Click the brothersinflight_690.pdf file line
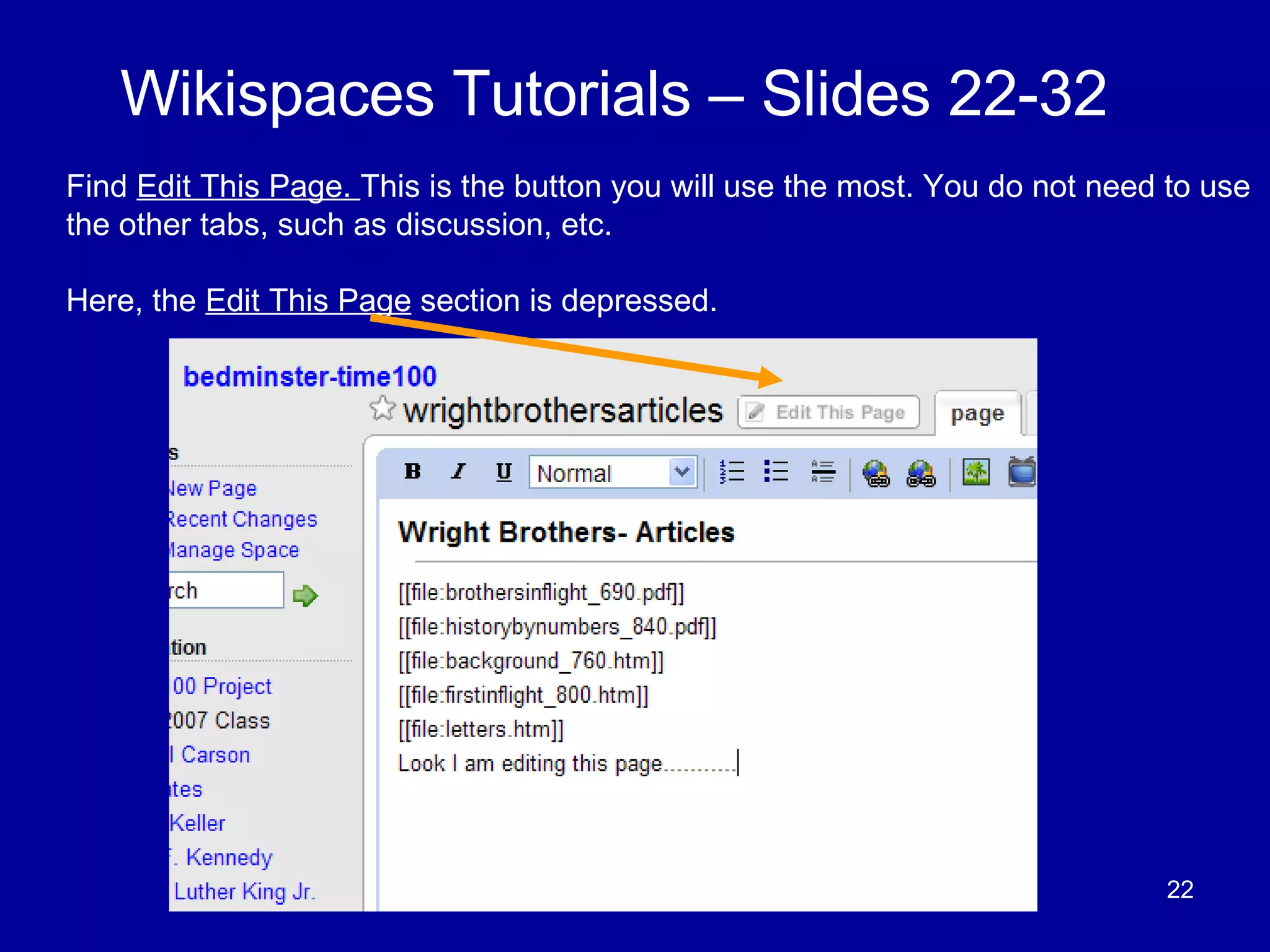 [541, 593]
